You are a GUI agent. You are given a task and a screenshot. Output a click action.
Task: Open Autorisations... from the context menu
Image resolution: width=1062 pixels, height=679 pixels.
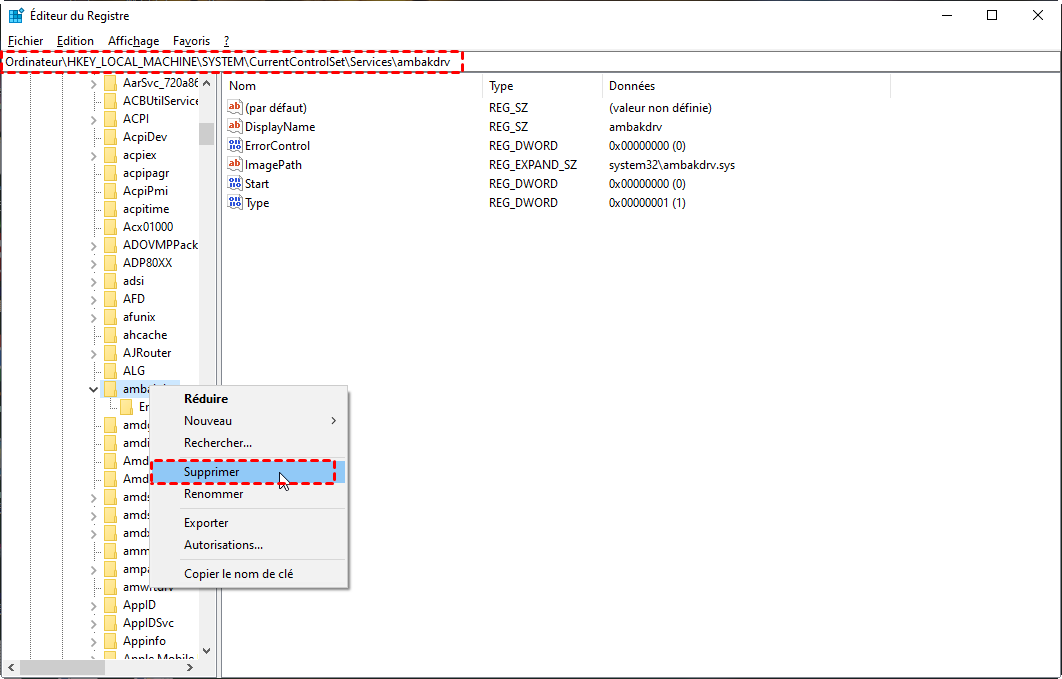248,545
